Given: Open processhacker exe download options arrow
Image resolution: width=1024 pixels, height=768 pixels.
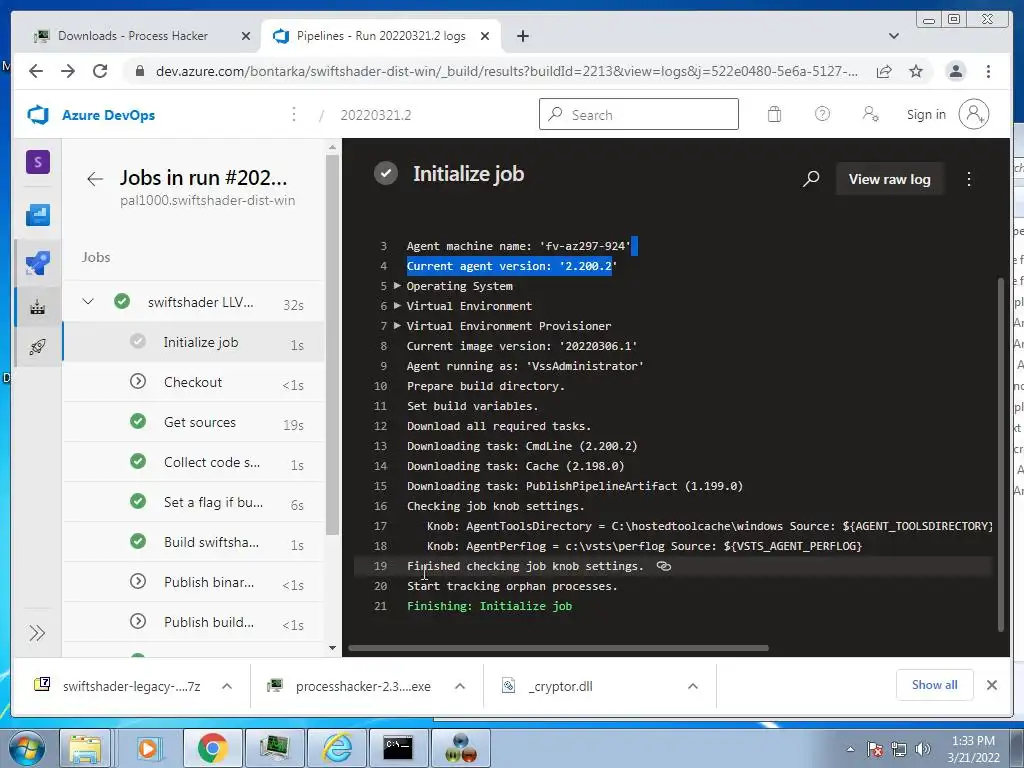Looking at the screenshot, I should point(460,686).
